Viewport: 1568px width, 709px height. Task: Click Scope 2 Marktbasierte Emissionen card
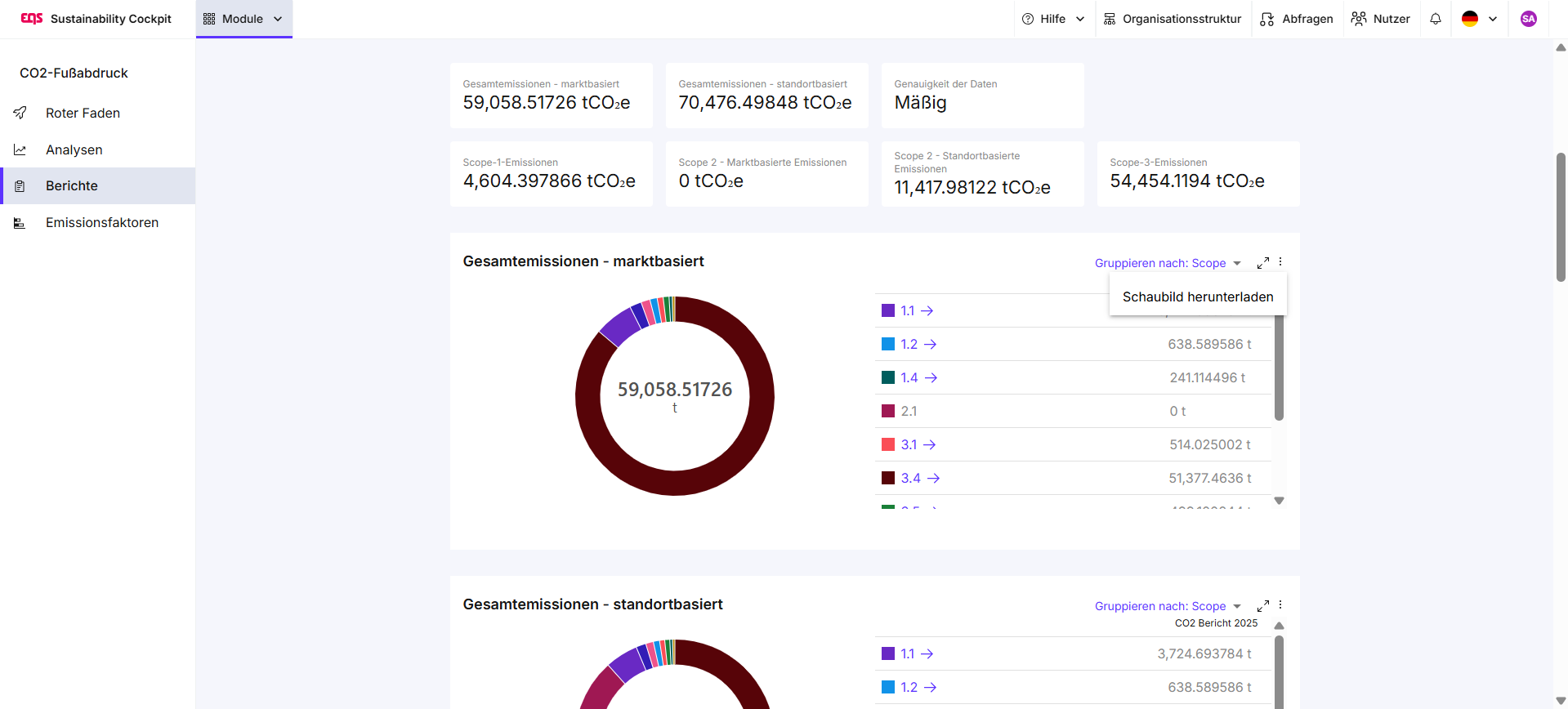click(766, 174)
